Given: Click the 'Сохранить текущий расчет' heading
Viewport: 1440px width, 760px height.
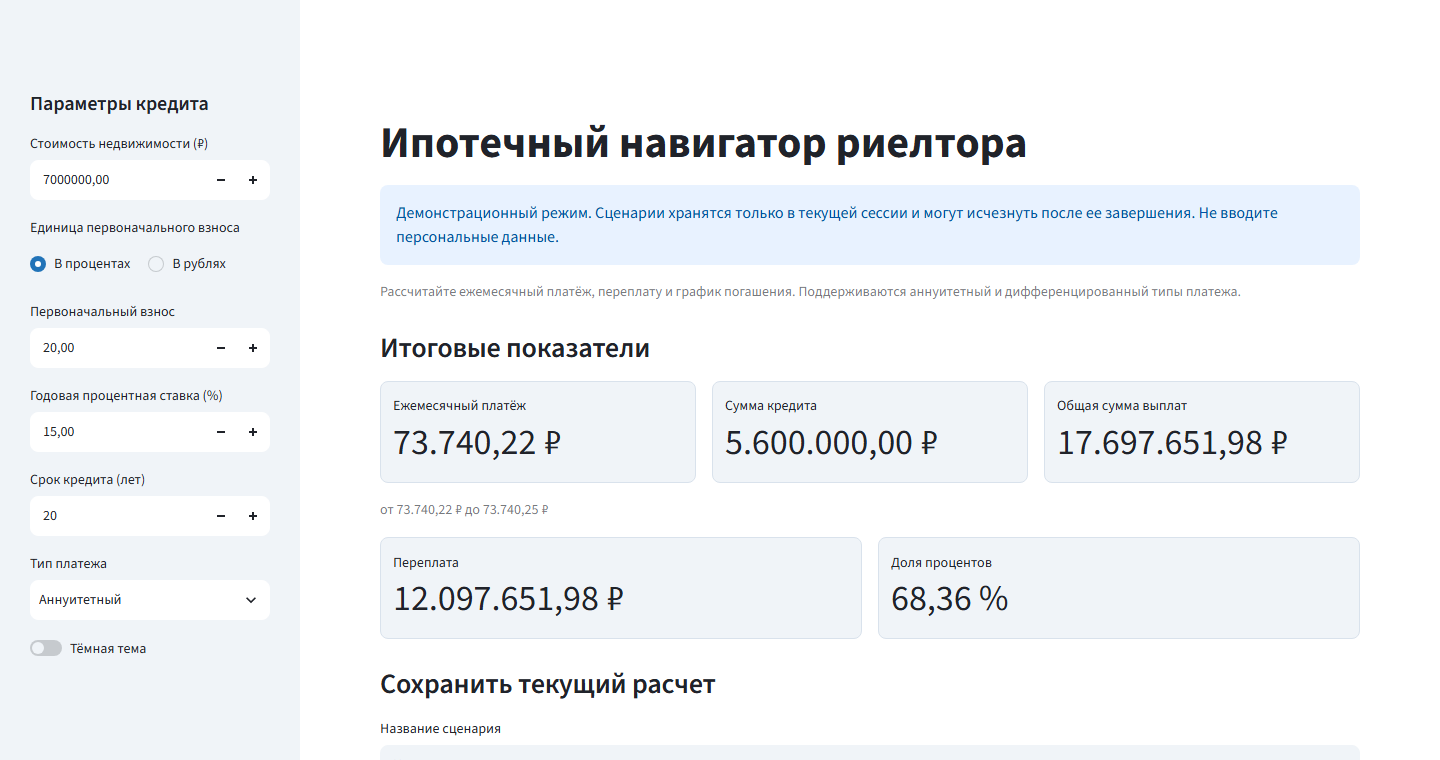Looking at the screenshot, I should coord(548,684).
